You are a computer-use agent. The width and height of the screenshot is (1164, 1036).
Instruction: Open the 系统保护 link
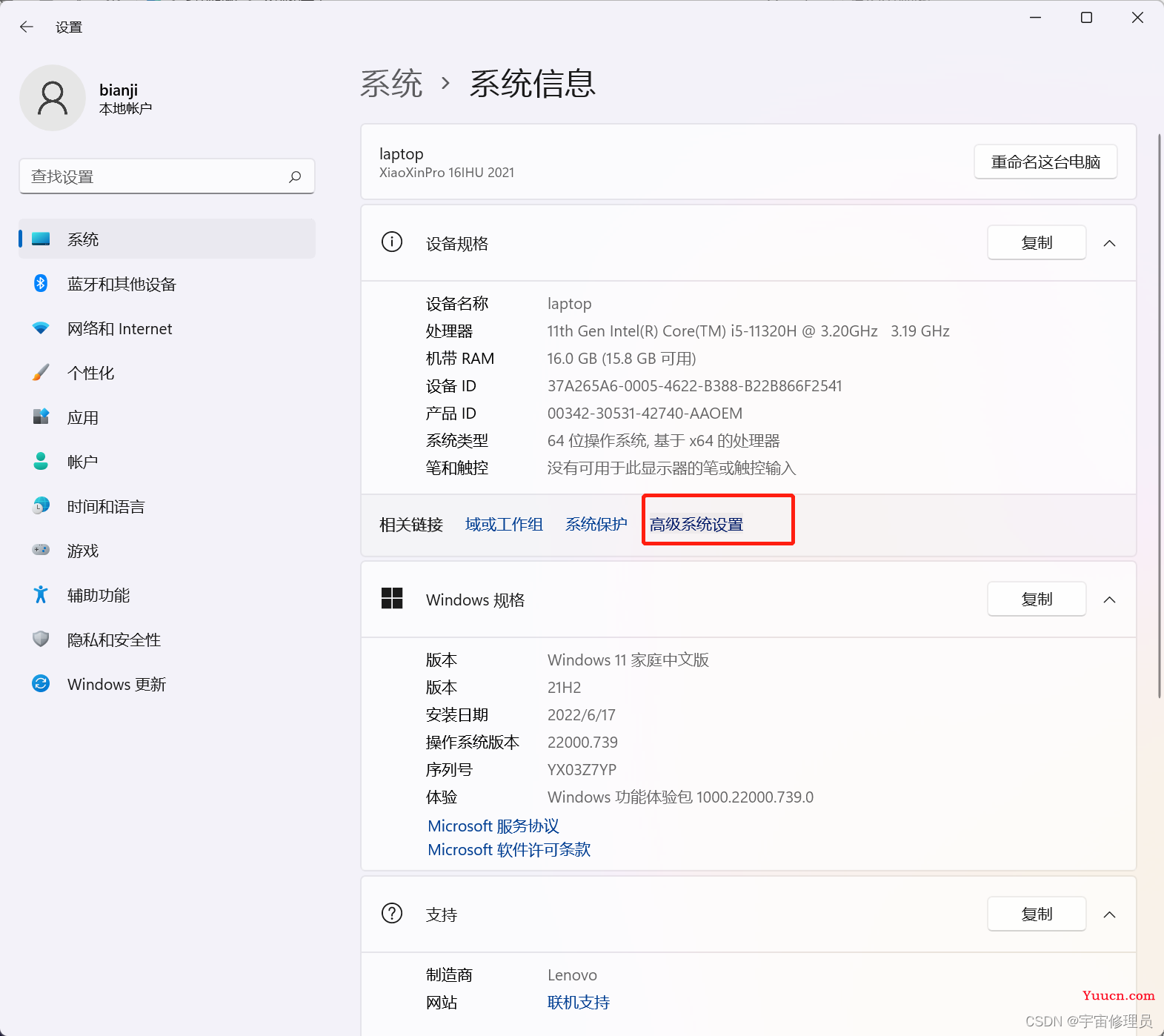[x=596, y=525]
